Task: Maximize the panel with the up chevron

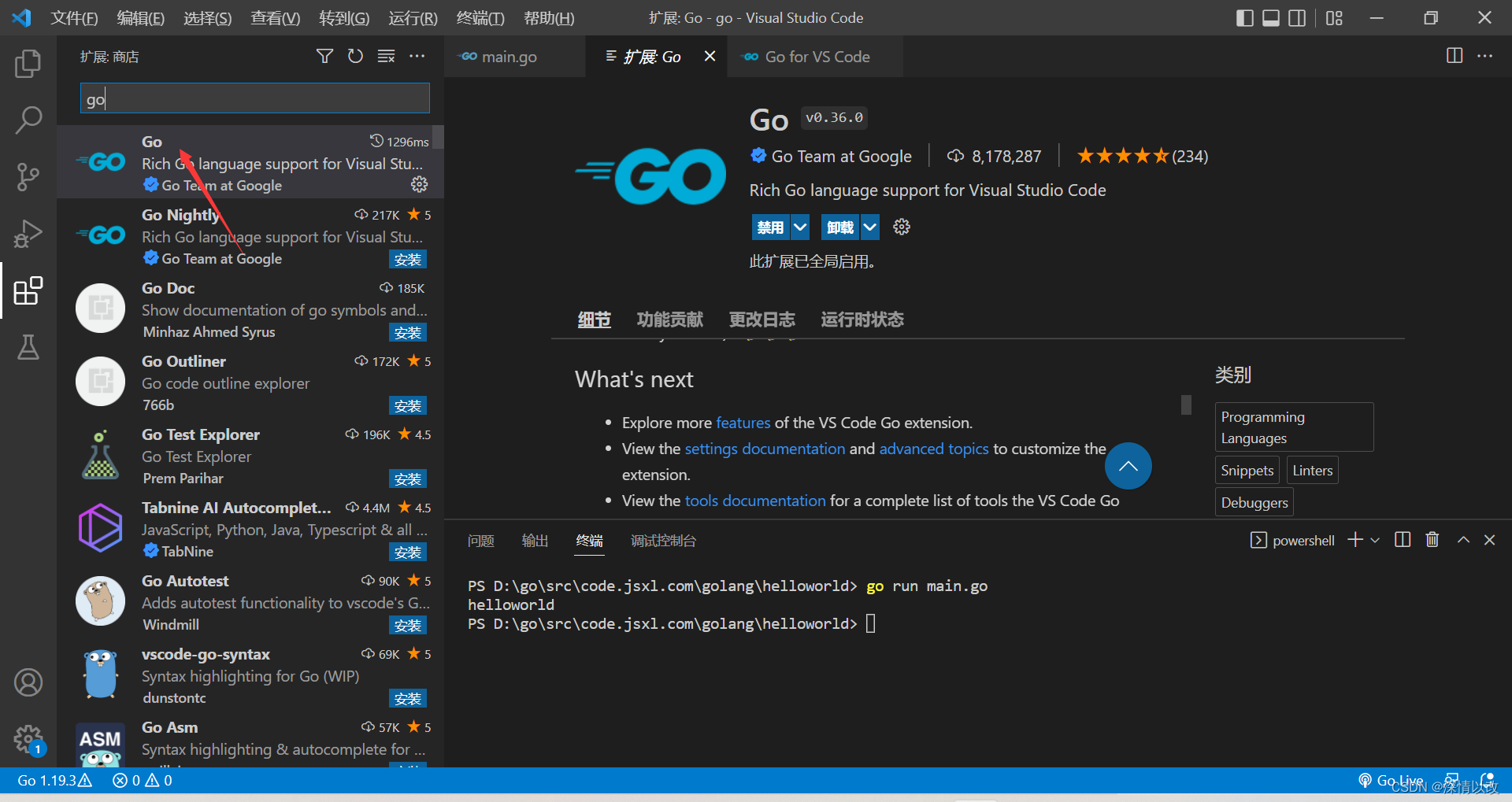Action: (x=1463, y=539)
